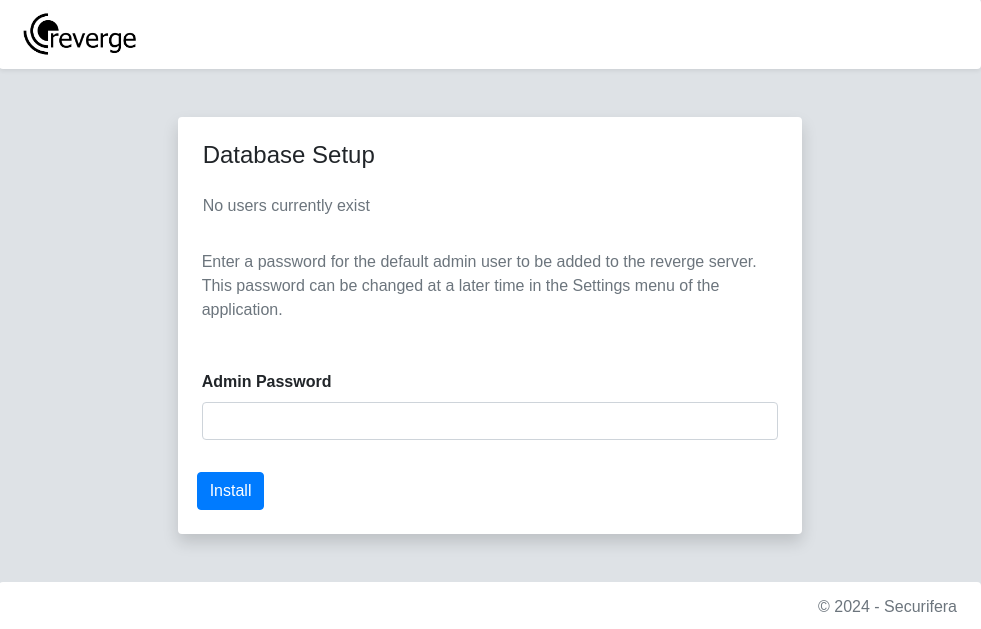Click the © 2024 copyright text
Viewport: 981px width, 629px height.
pyautogui.click(x=843, y=606)
